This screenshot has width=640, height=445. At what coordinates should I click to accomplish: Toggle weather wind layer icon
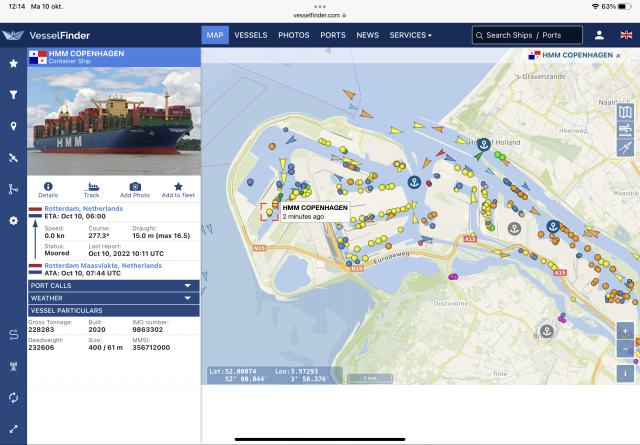click(x=625, y=130)
